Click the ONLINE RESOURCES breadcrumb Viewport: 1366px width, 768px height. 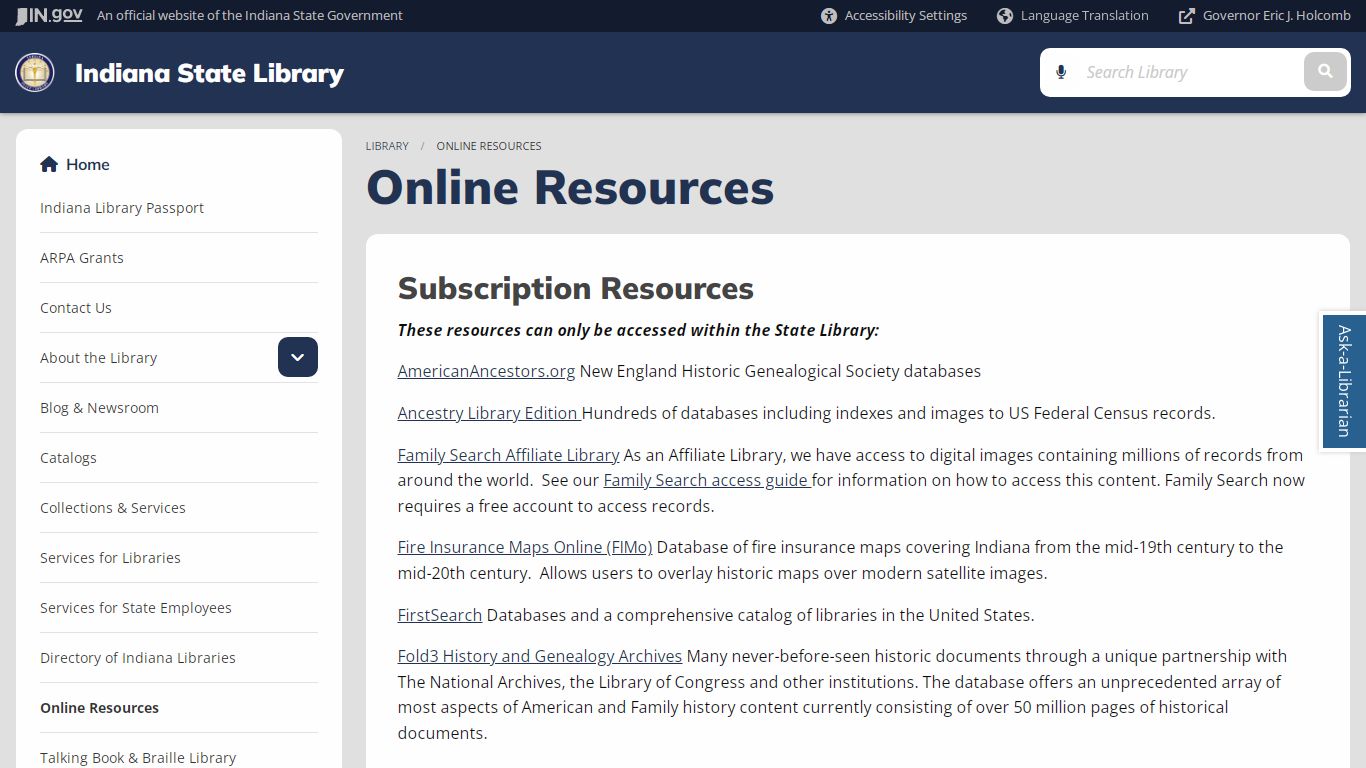tap(489, 146)
